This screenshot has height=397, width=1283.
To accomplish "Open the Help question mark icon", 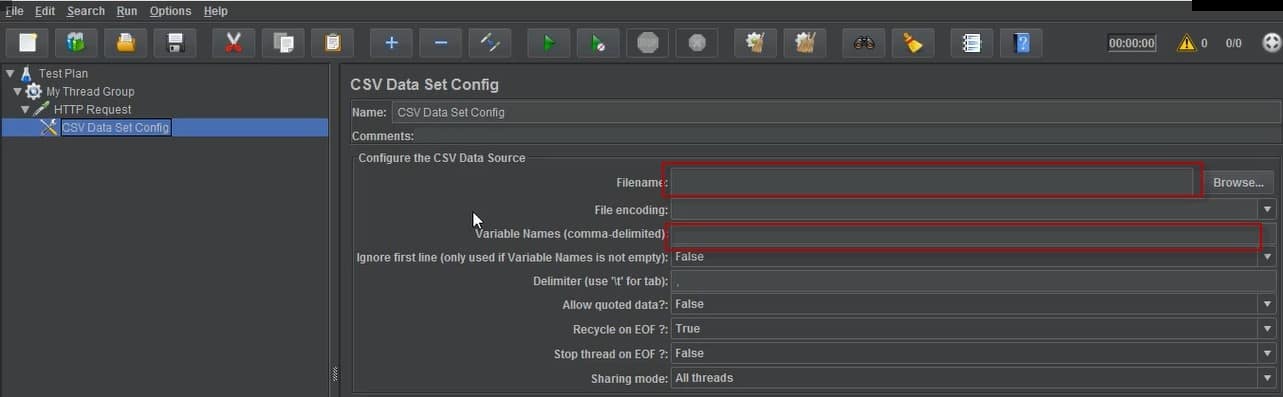I will coord(1021,43).
